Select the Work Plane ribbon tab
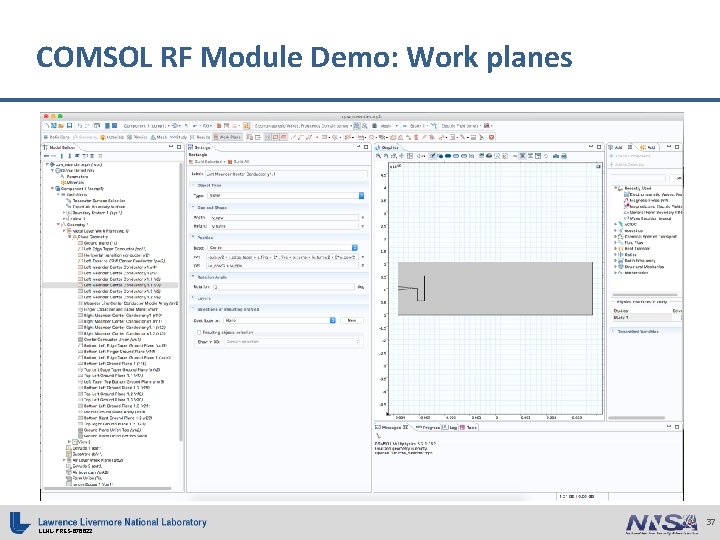 pos(227,137)
